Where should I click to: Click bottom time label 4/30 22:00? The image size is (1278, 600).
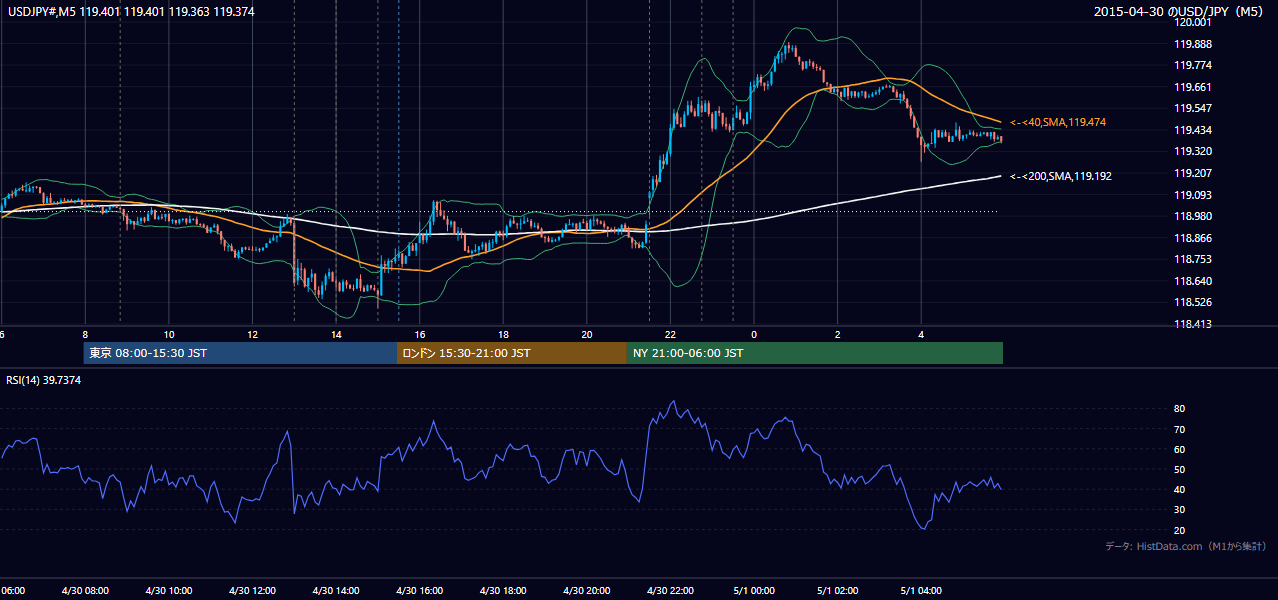click(x=671, y=591)
